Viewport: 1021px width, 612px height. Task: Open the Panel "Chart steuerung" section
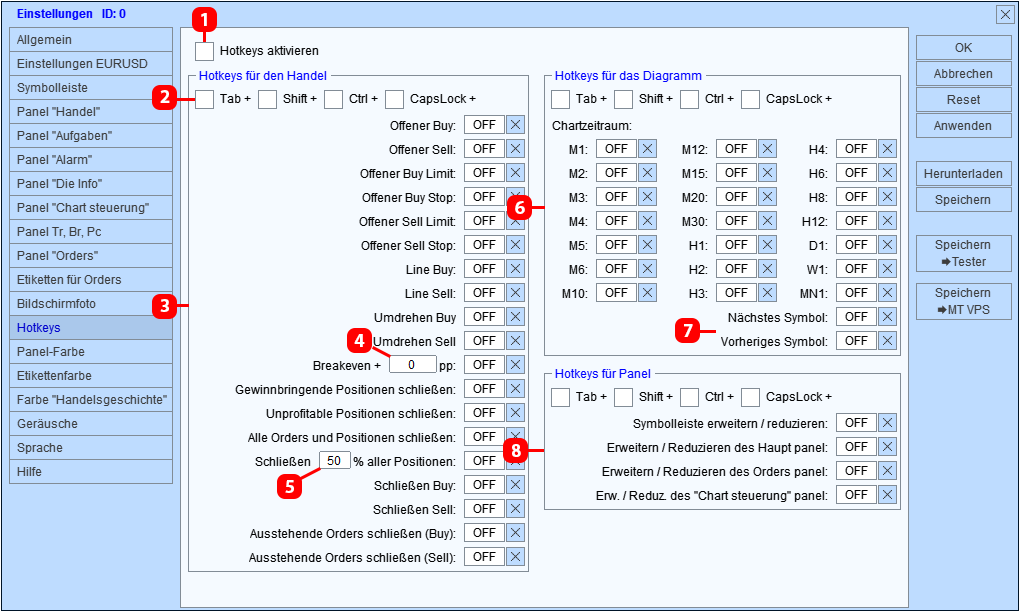pos(91,208)
